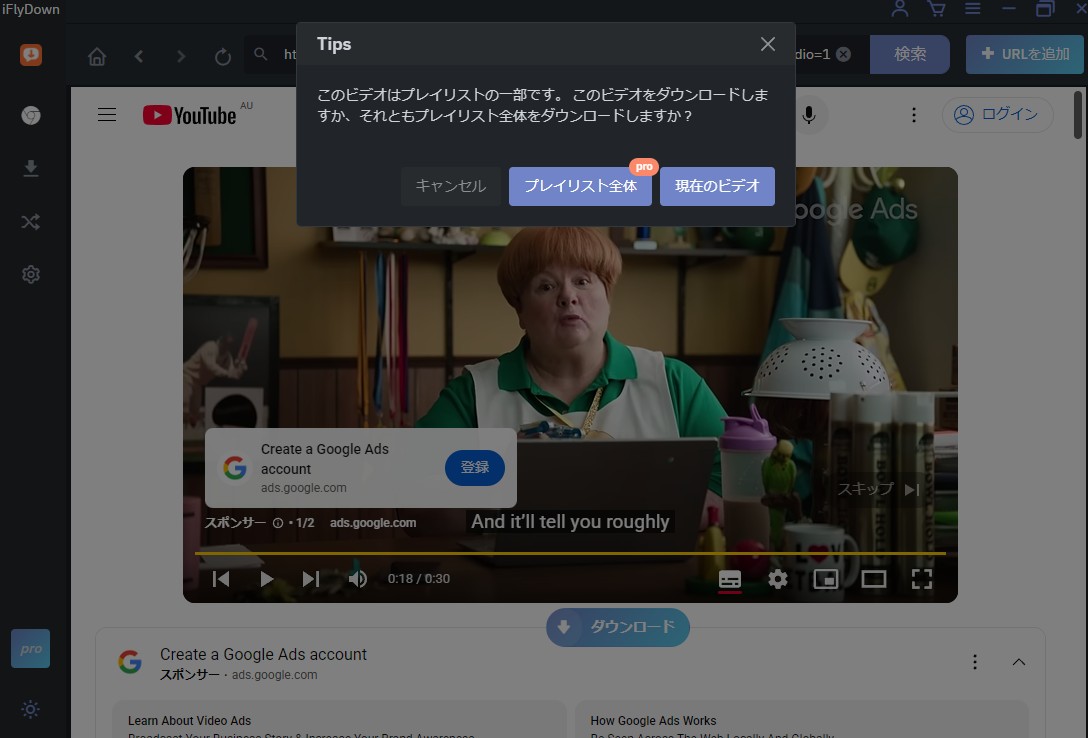Viewport: 1088px width, 738px height.
Task: Collapse the ad panel chevron
Action: [x=1018, y=662]
